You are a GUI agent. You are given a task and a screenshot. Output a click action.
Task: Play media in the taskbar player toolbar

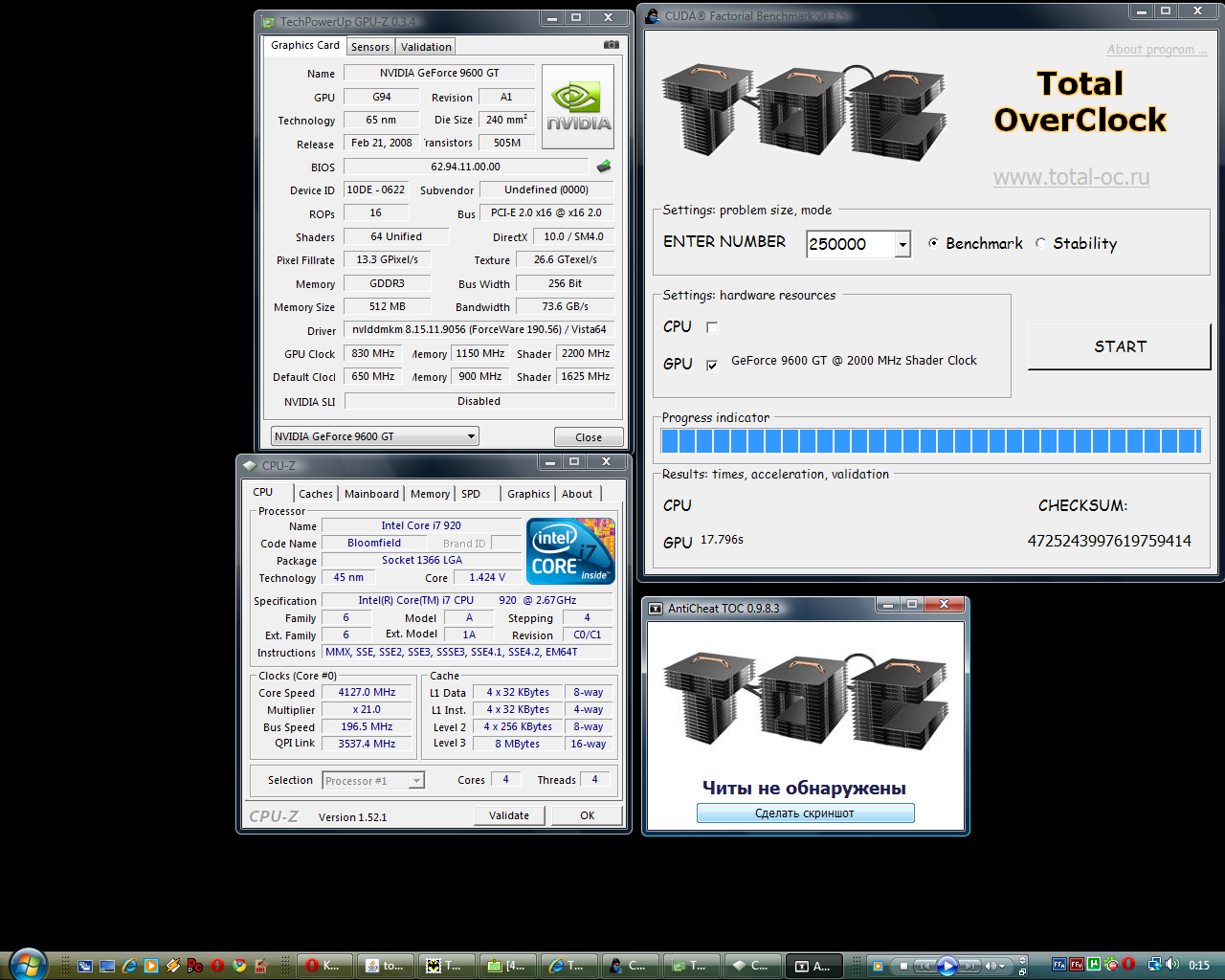tap(947, 966)
